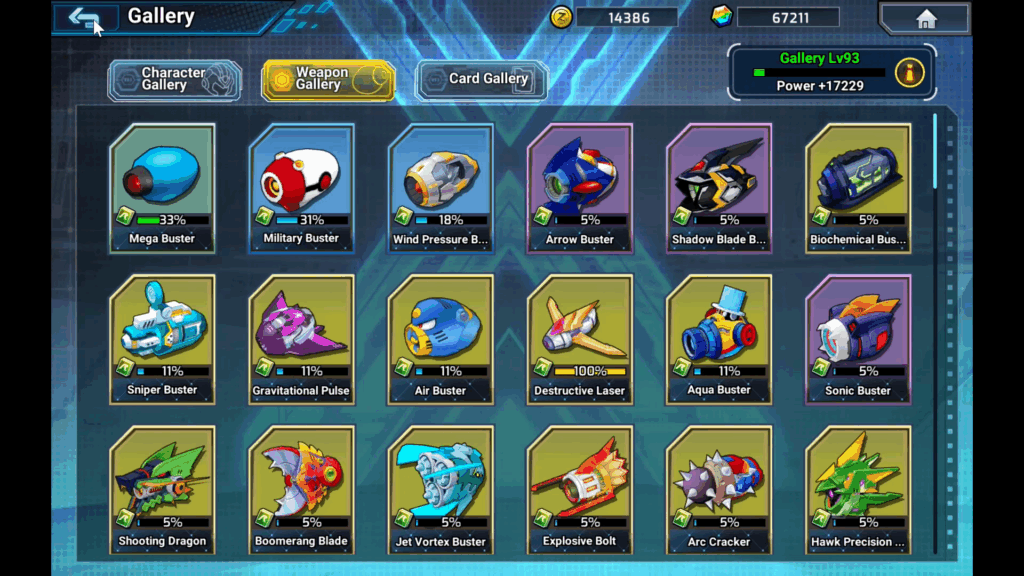This screenshot has width=1024, height=576.
Task: Select the Mega Buster weapon card
Action: click(162, 188)
